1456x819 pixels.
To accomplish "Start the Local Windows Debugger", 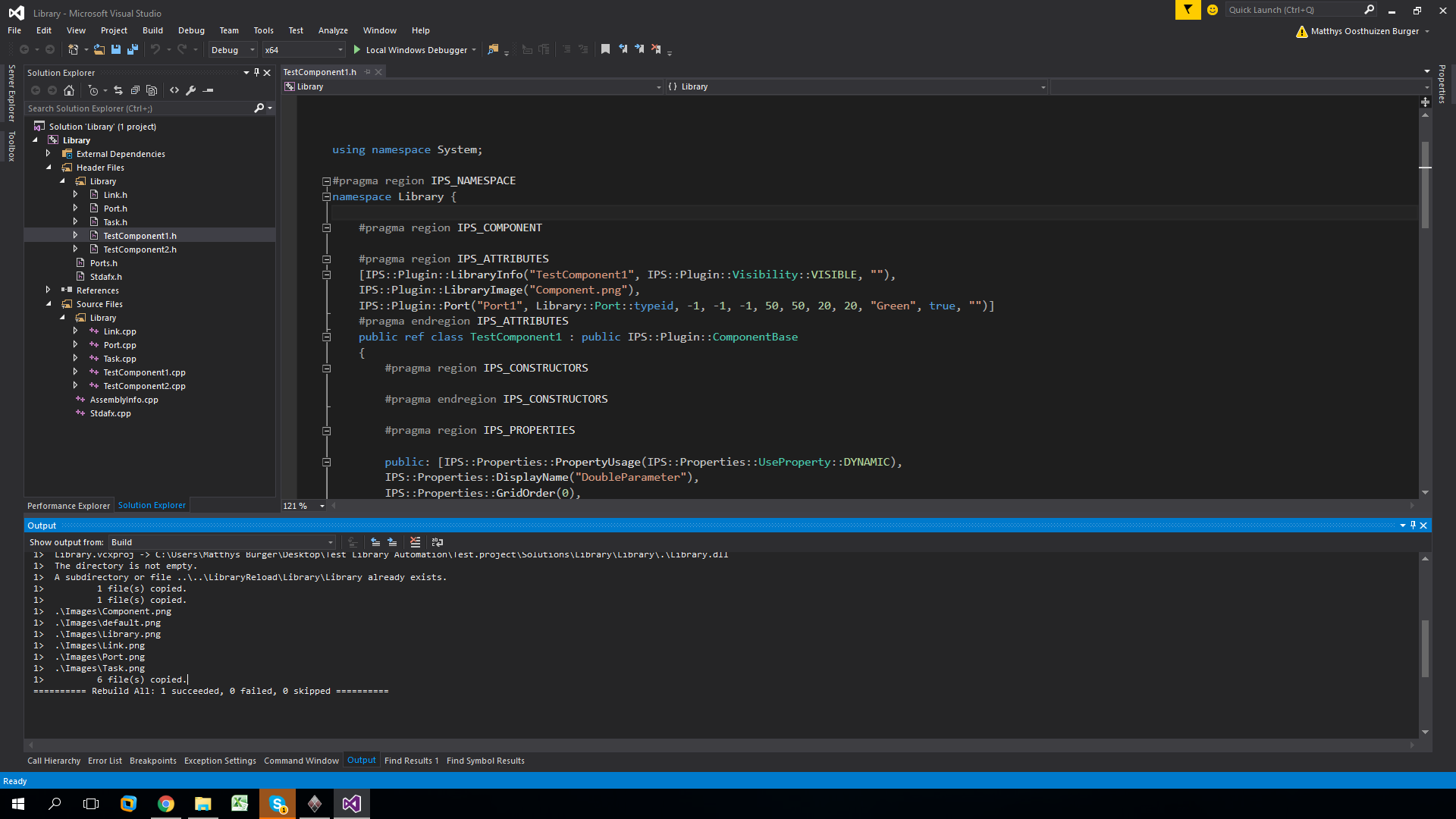I will point(416,50).
